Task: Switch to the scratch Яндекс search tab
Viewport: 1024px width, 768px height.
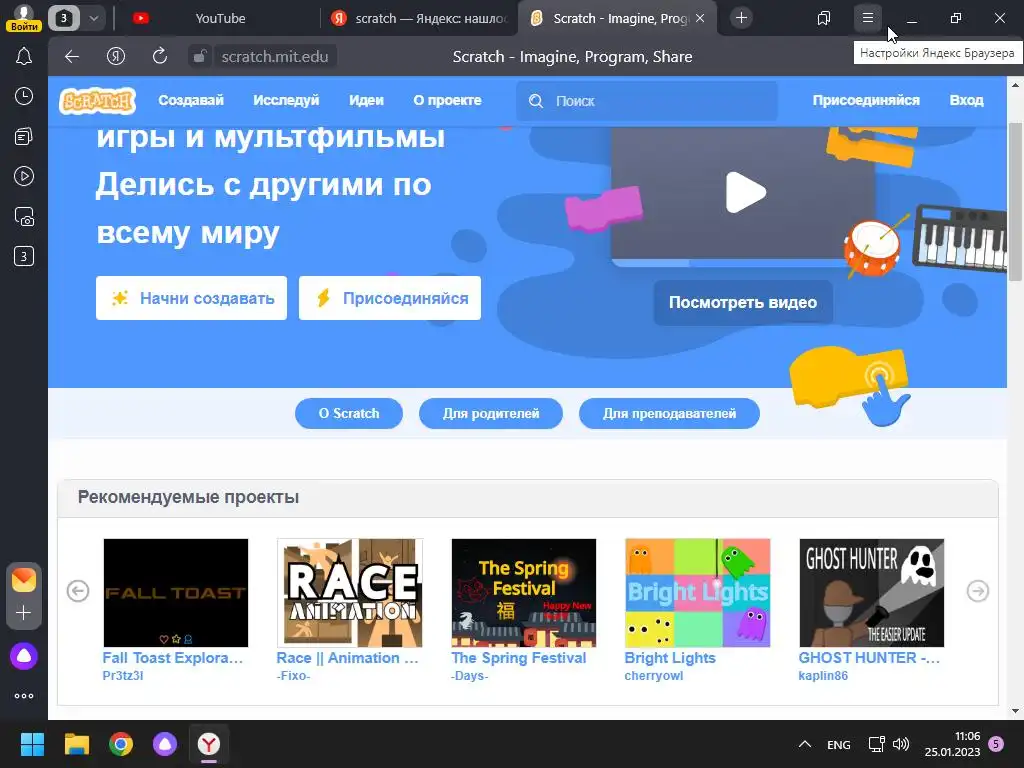Action: (x=419, y=18)
